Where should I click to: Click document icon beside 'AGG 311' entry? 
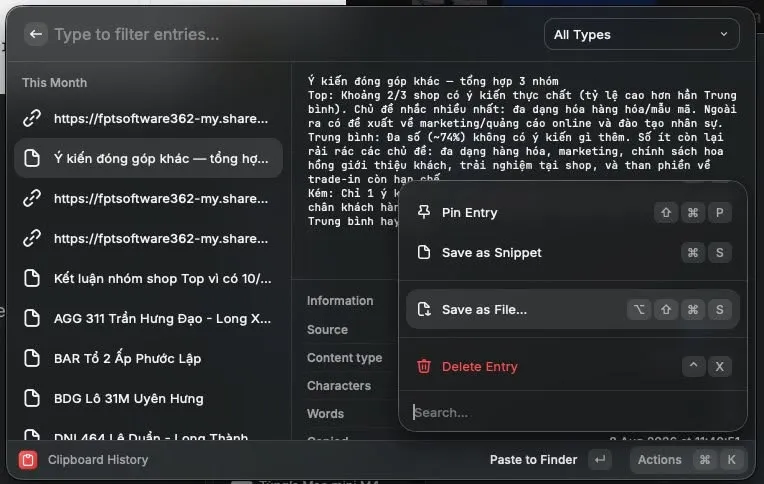point(32,318)
